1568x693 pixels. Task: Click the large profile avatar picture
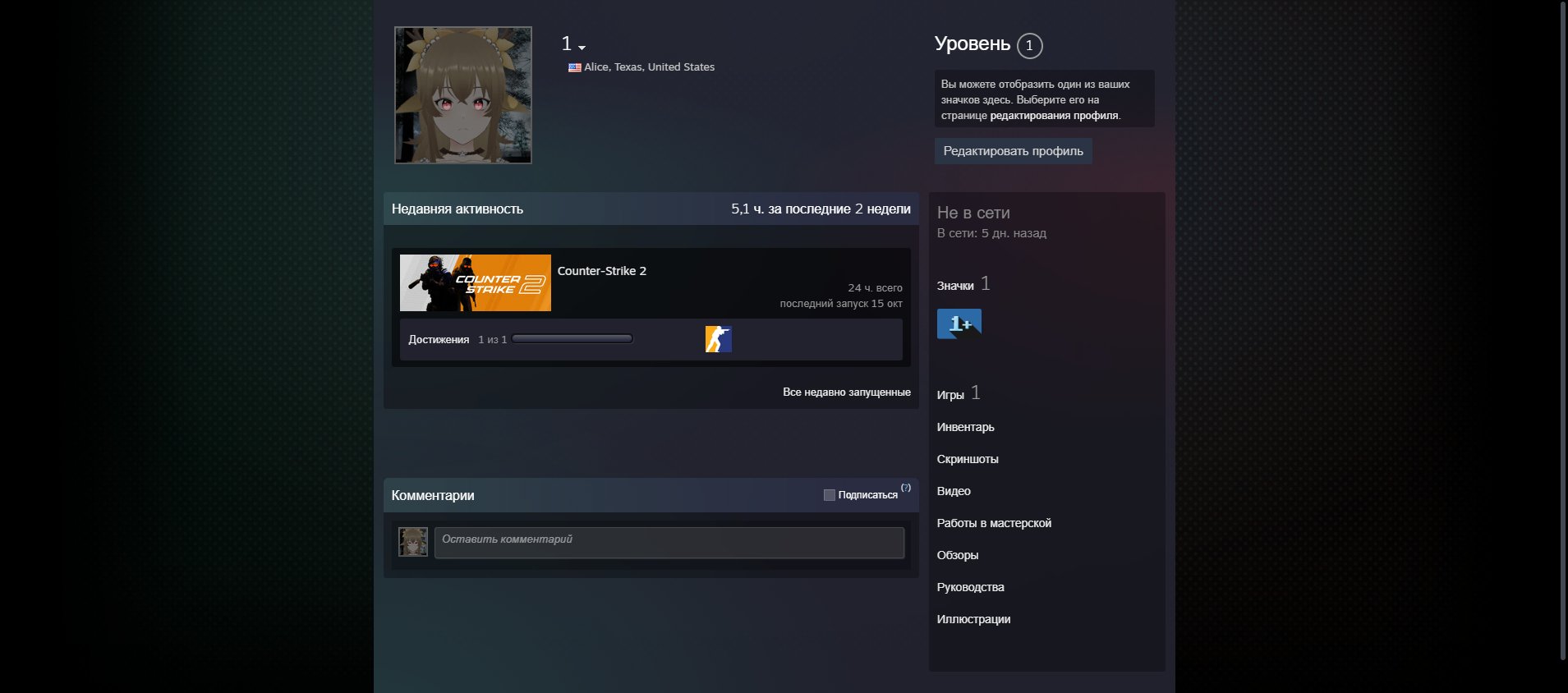pos(463,95)
